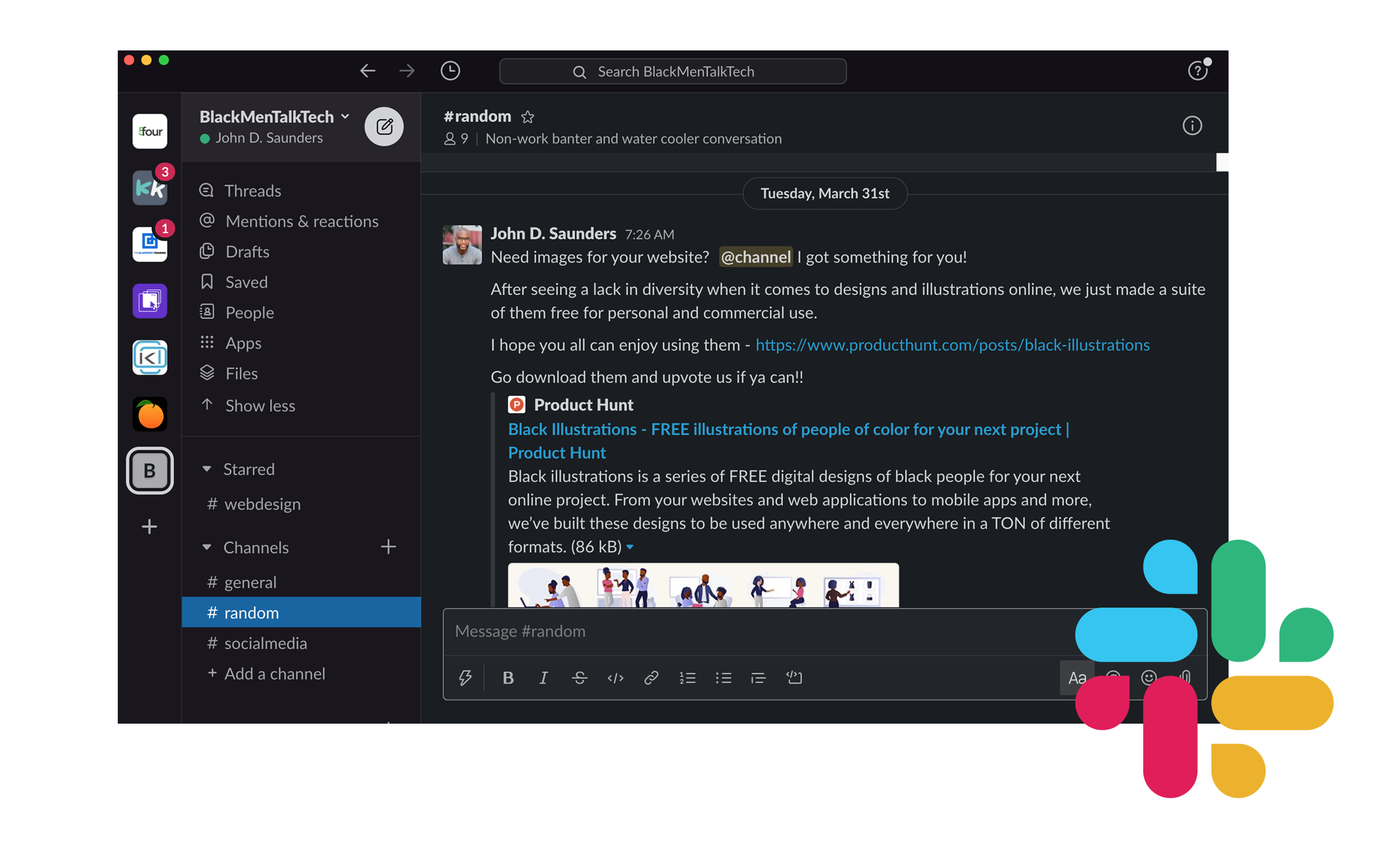Open channel details info icon
The width and height of the screenshot is (1400, 848).
[x=1192, y=125]
